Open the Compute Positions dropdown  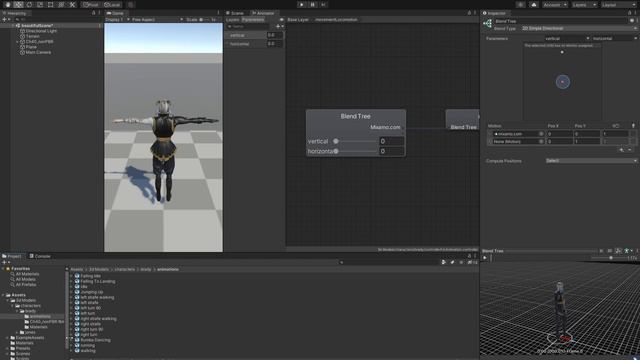591,161
